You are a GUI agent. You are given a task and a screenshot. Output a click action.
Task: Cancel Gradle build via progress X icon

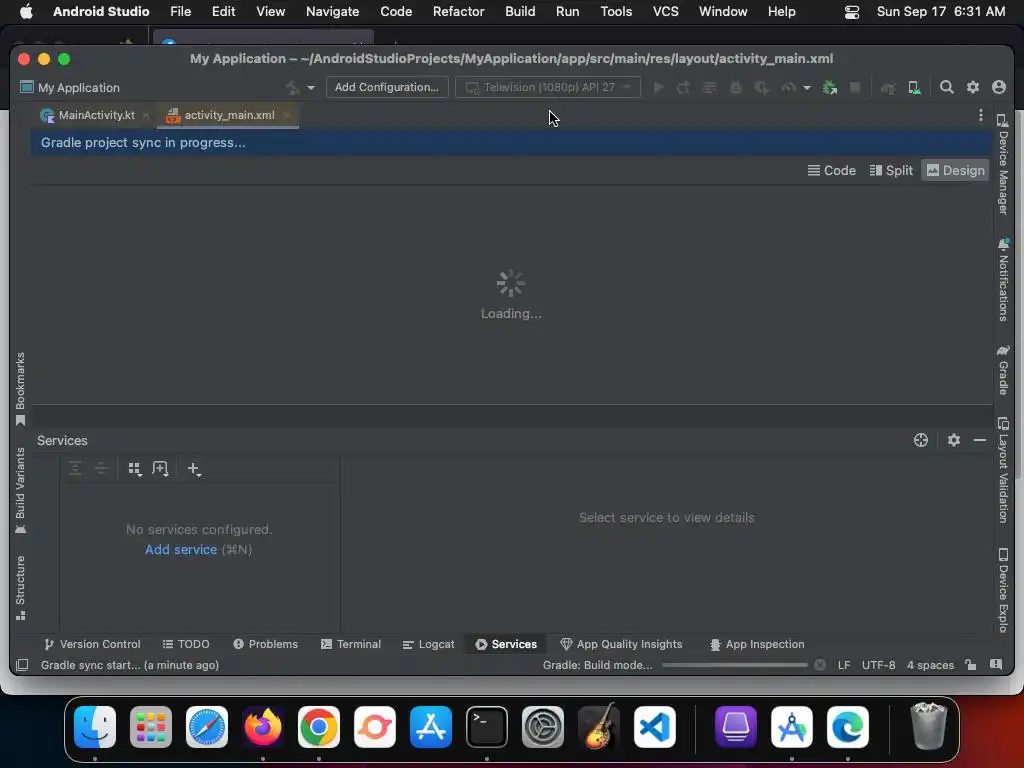pos(820,665)
